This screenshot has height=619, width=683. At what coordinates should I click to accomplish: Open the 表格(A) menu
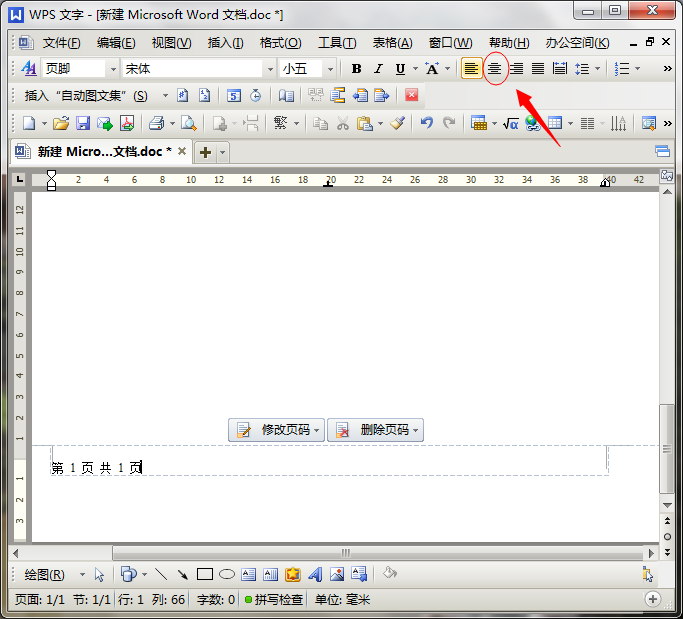coord(392,43)
